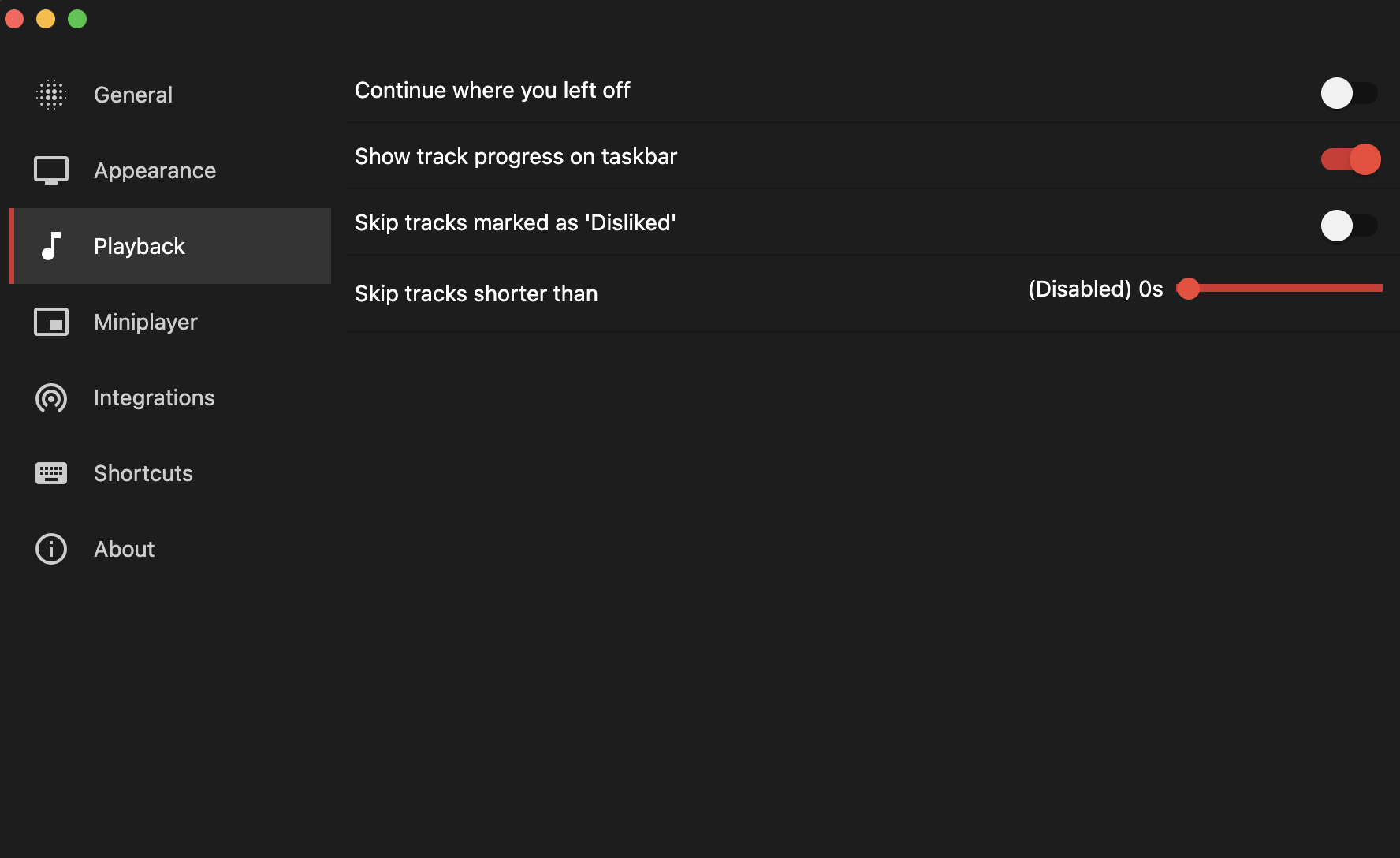Viewport: 1400px width, 858px height.
Task: Open the Appearance settings section
Action: point(155,170)
